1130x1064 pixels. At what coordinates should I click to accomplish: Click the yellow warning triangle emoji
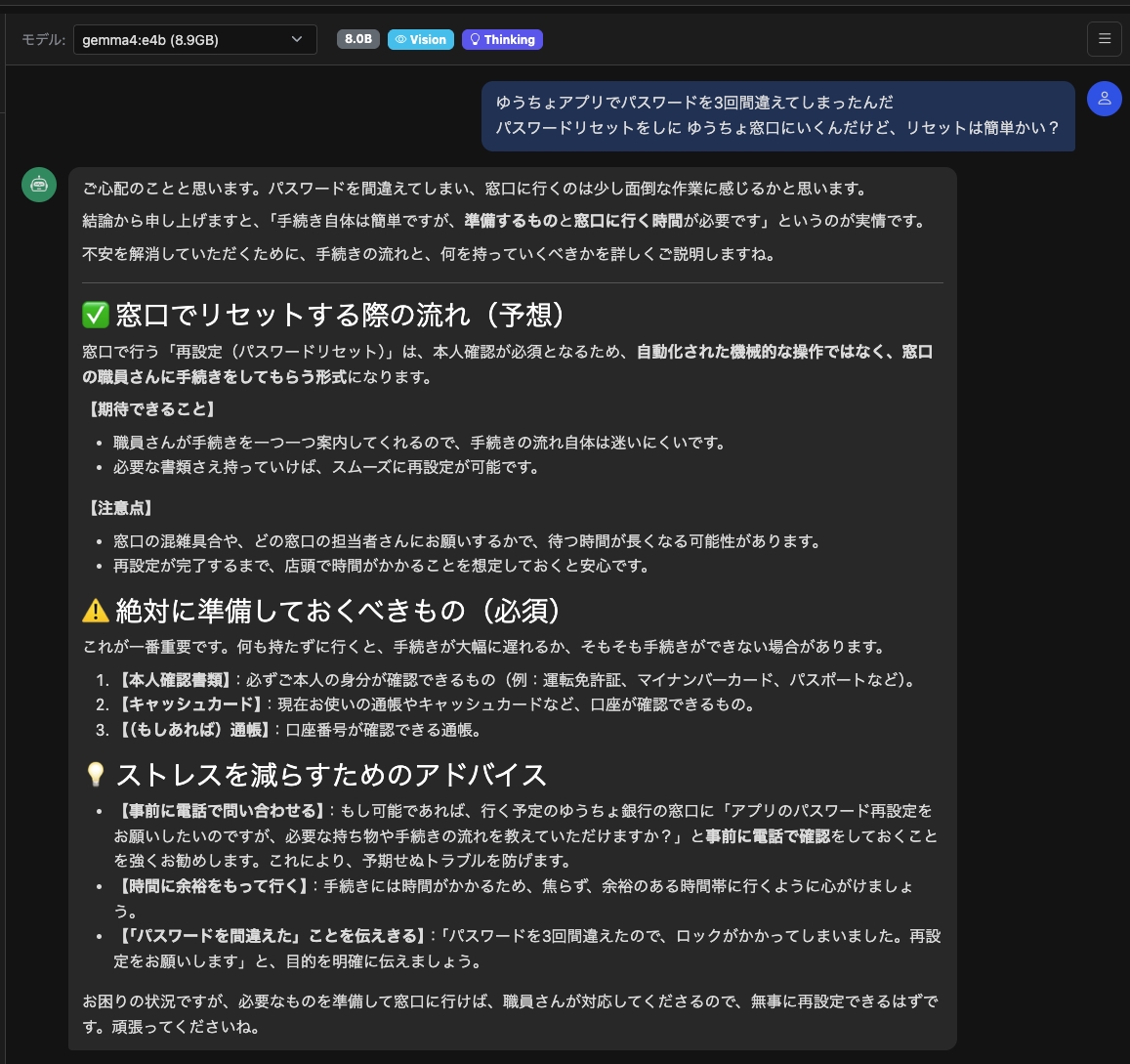[x=95, y=611]
